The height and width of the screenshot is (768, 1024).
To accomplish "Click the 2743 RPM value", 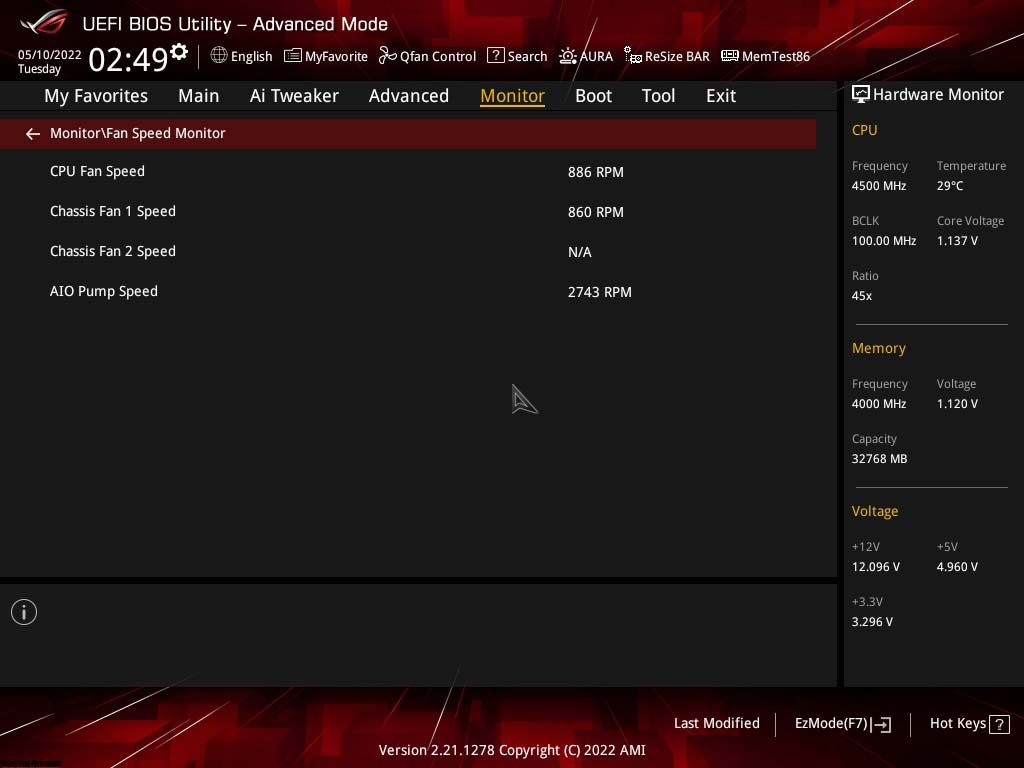I will [600, 292].
